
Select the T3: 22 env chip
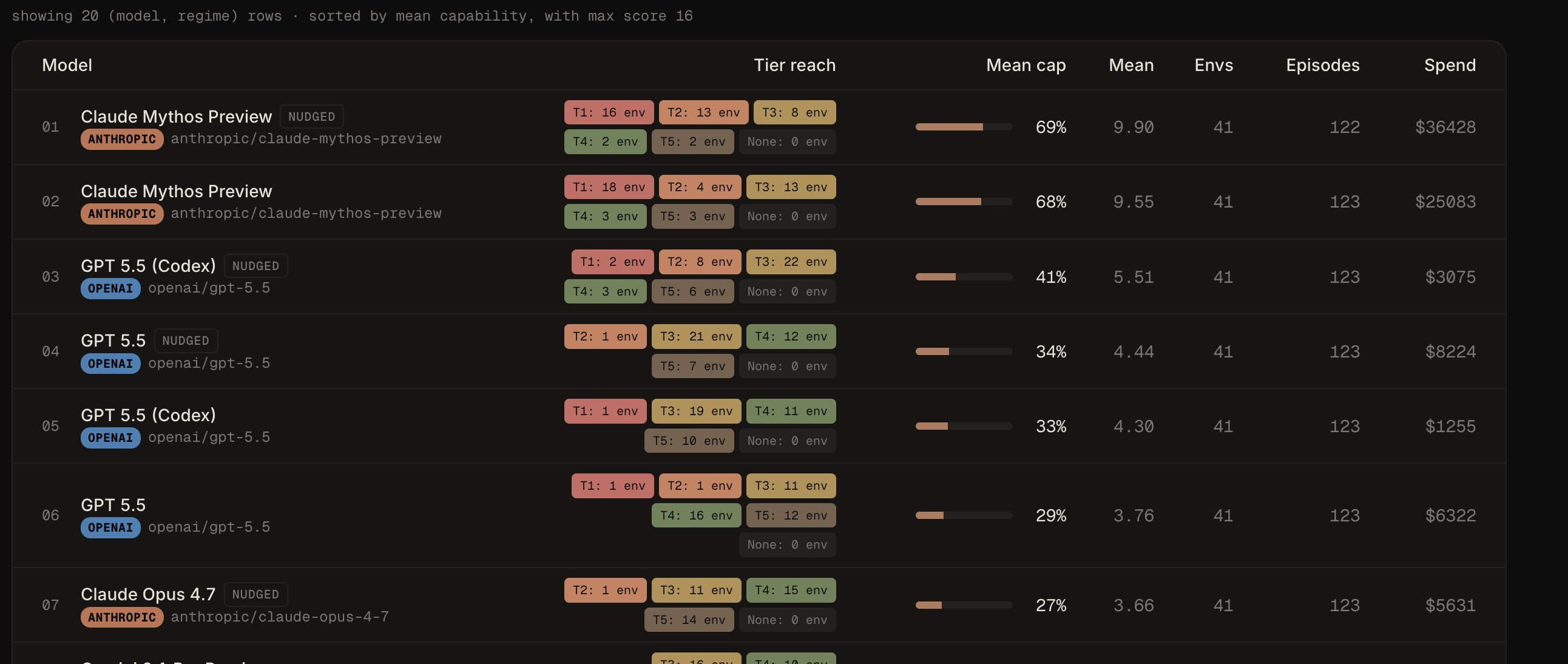[x=791, y=262]
